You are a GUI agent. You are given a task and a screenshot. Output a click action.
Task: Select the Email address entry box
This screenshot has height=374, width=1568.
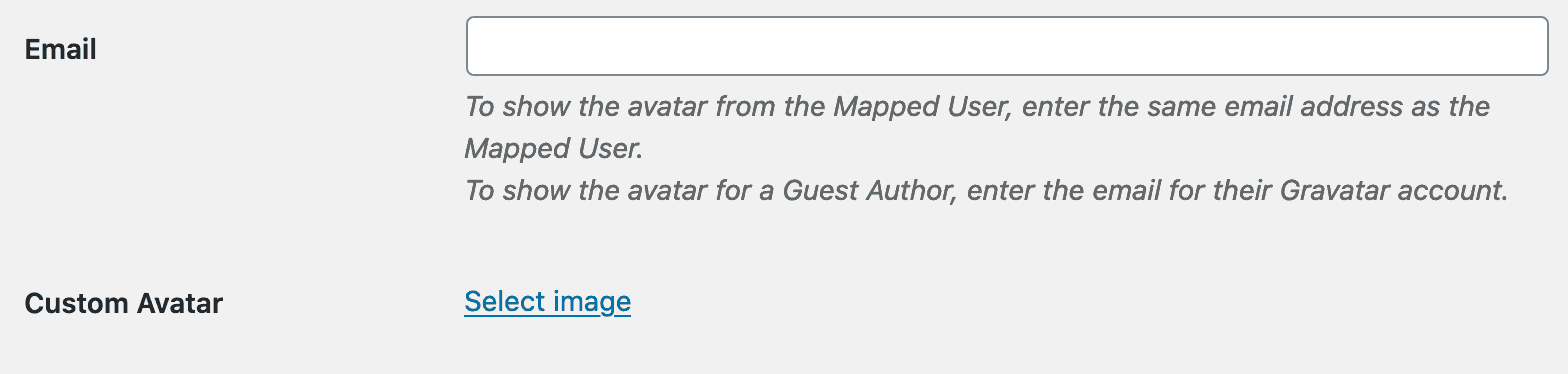(1007, 46)
